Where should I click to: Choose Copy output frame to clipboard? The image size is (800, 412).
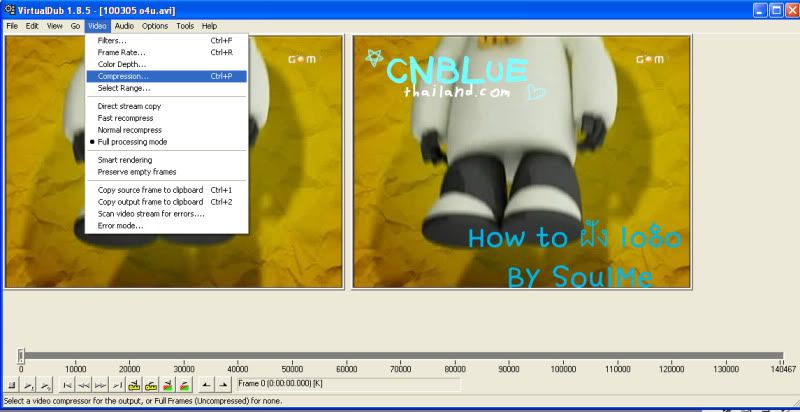pyautogui.click(x=166, y=202)
